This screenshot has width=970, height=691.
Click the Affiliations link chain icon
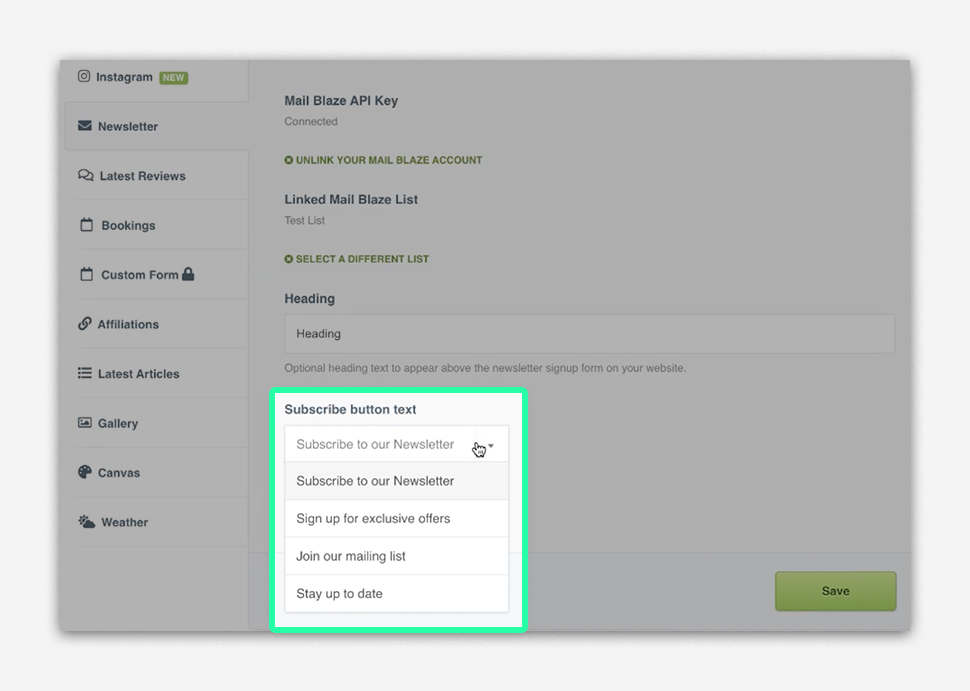click(x=85, y=324)
